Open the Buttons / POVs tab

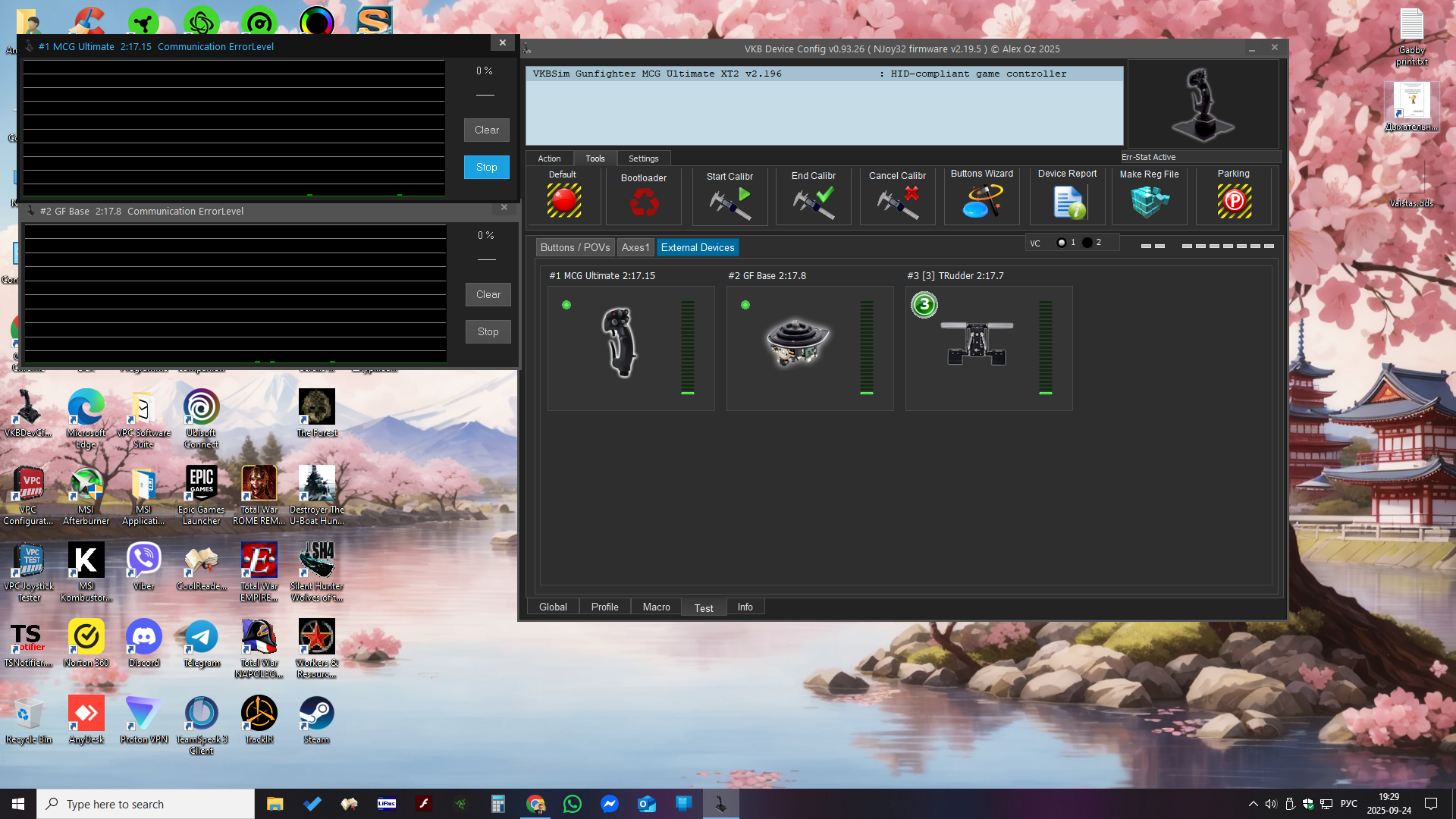(575, 247)
